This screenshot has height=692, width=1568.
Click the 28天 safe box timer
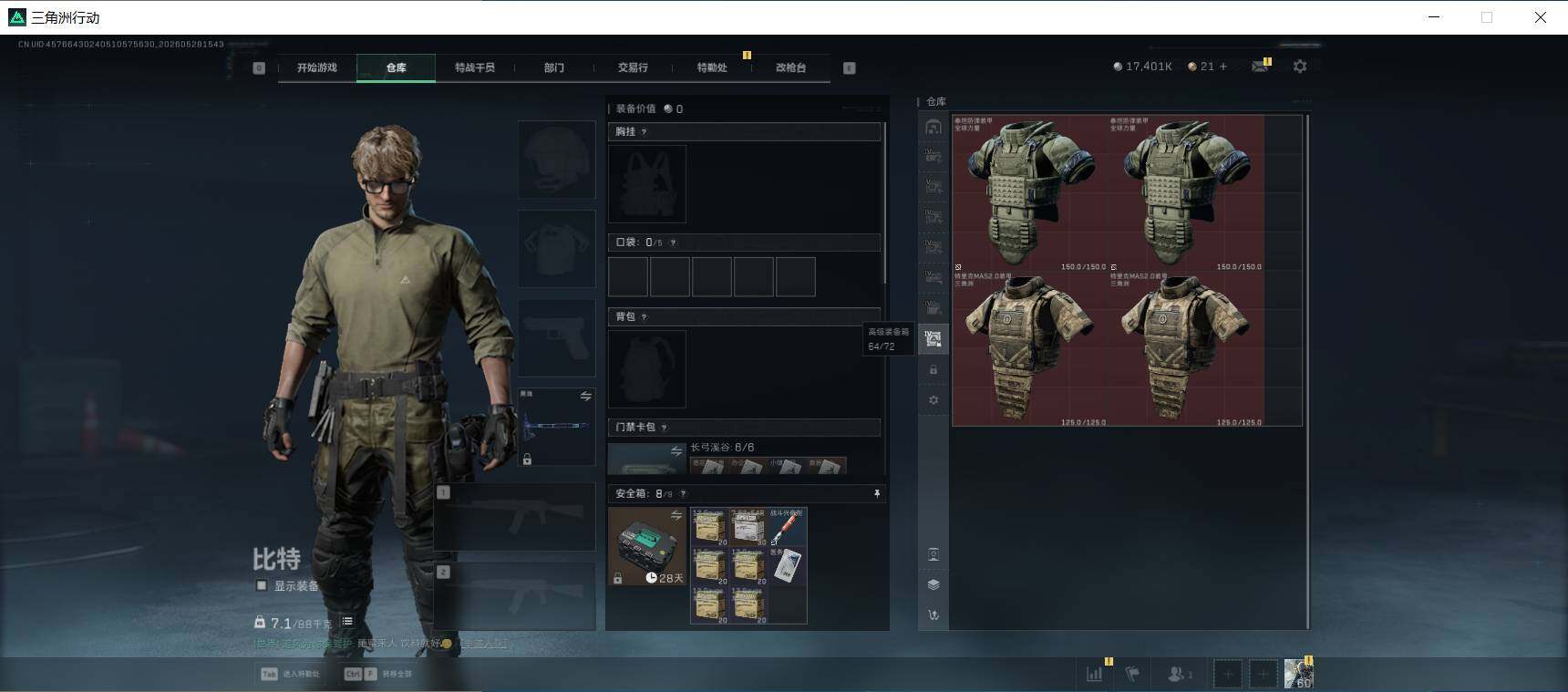point(665,578)
